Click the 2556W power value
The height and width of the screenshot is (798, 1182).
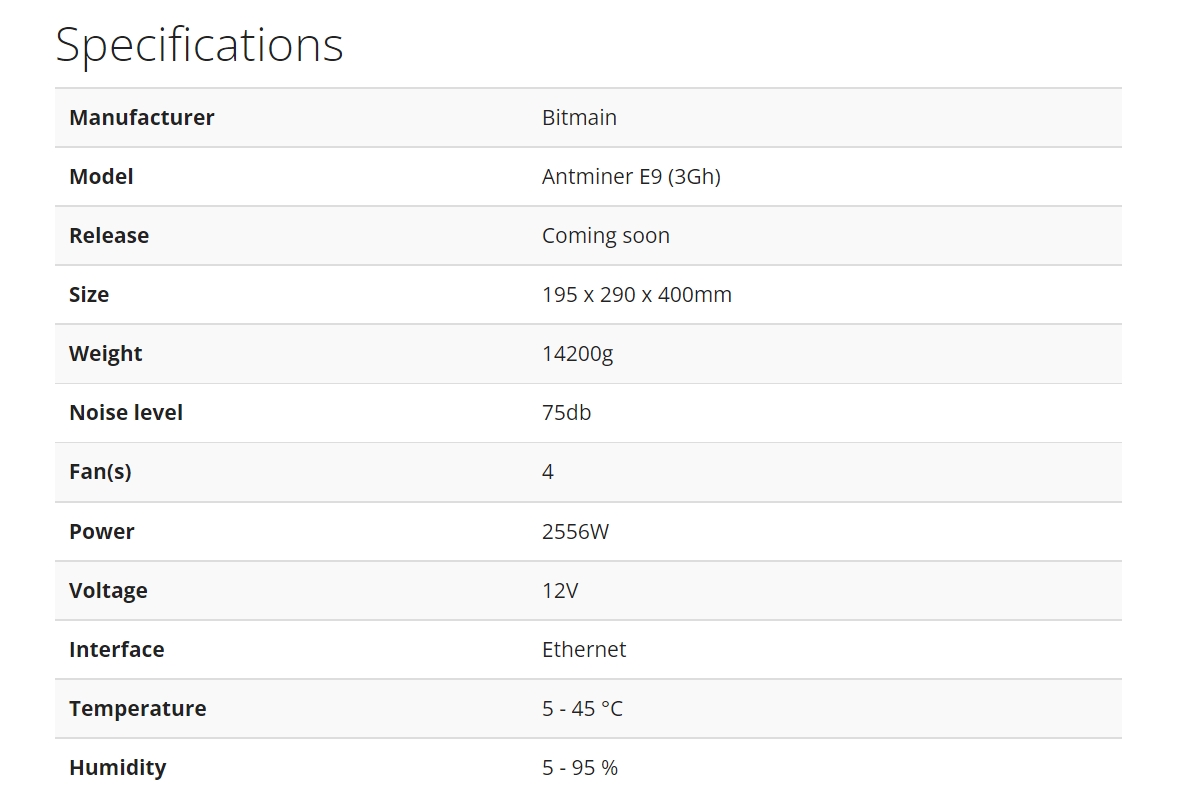coord(575,531)
